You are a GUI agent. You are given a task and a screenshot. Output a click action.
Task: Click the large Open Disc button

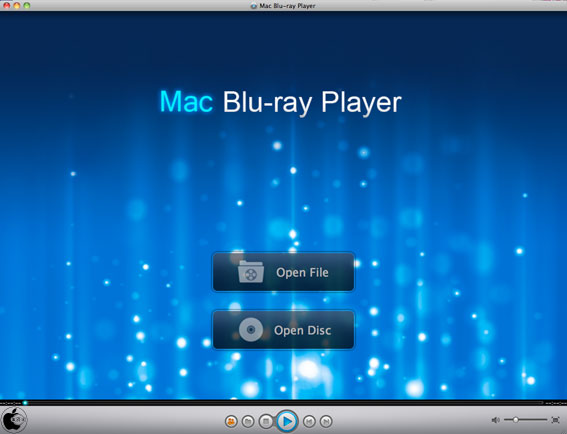coord(283,330)
